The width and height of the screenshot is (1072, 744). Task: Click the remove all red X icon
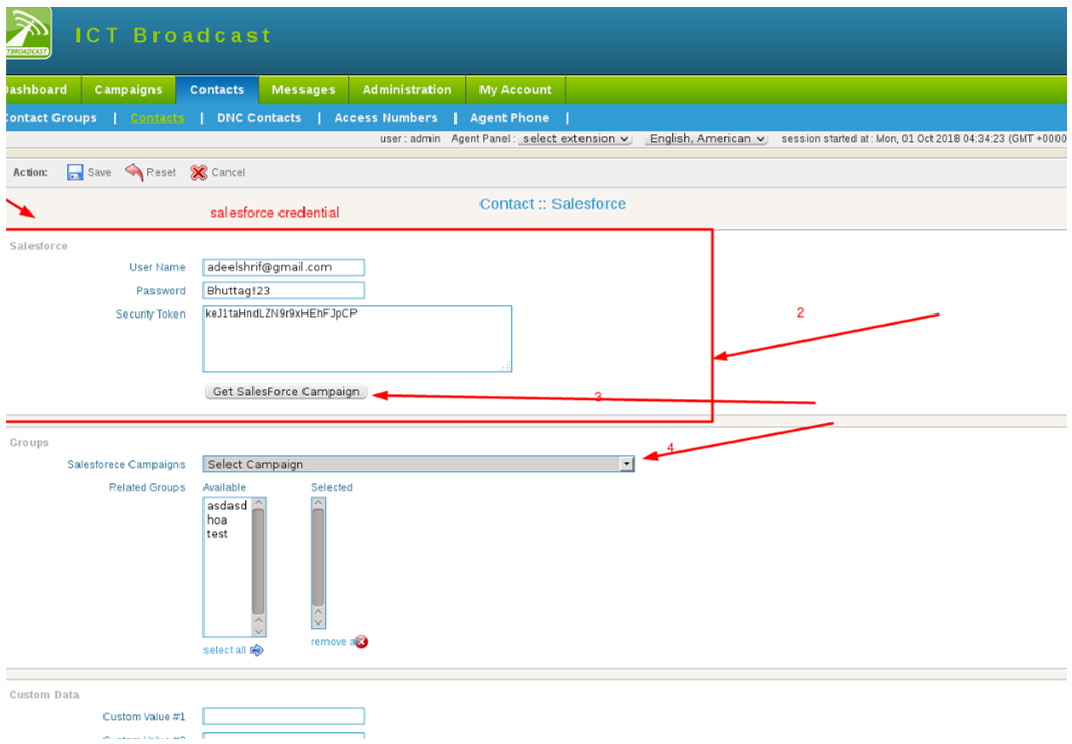361,641
